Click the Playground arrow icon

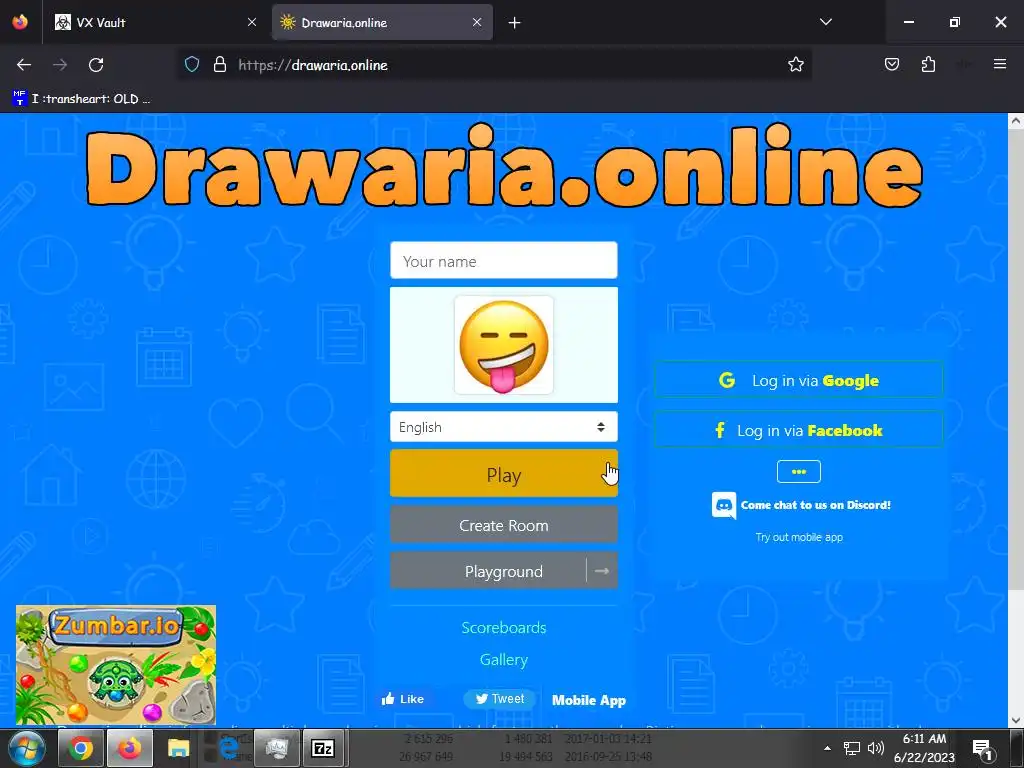coord(602,571)
